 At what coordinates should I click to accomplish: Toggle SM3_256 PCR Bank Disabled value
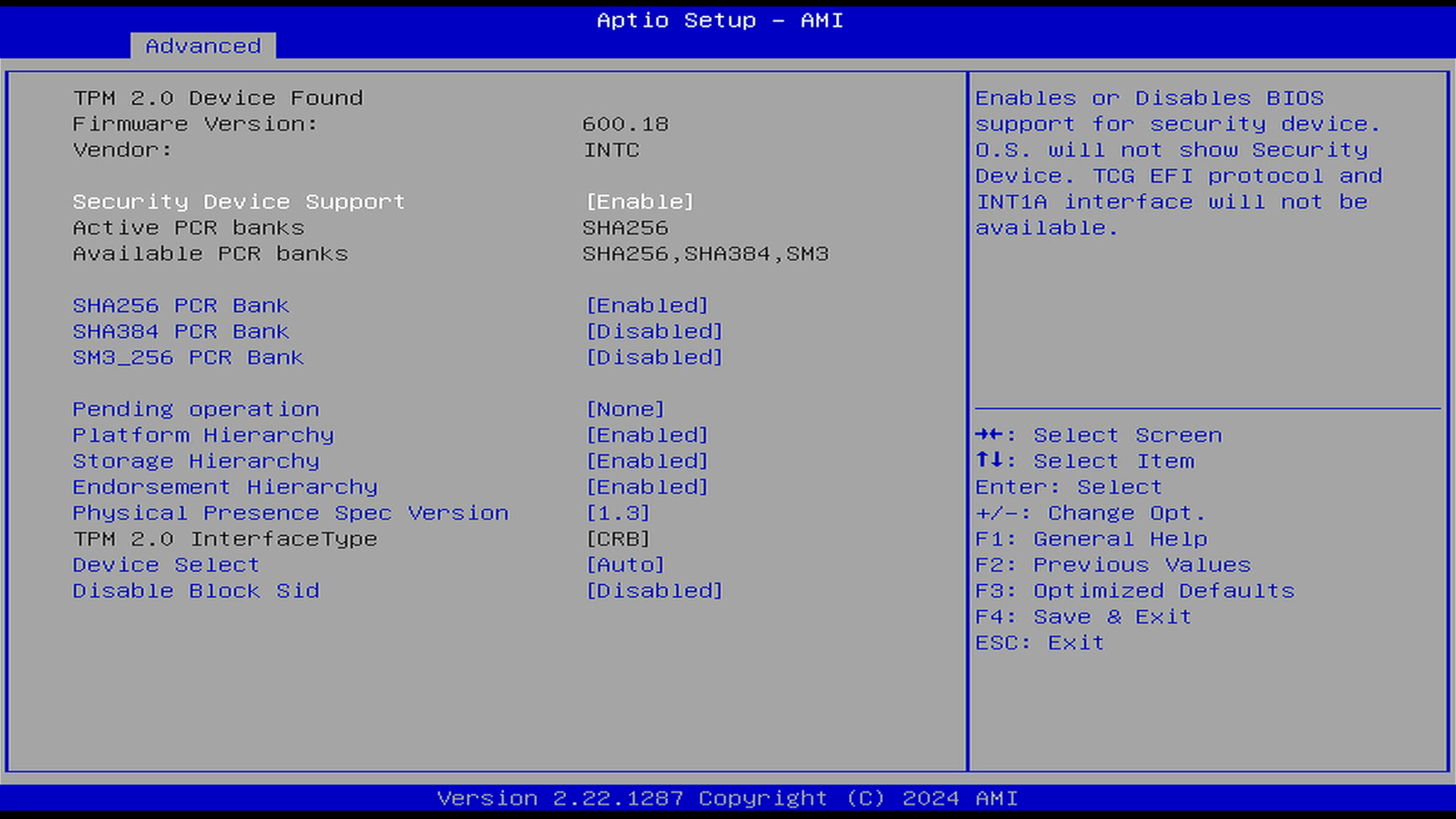[654, 358]
